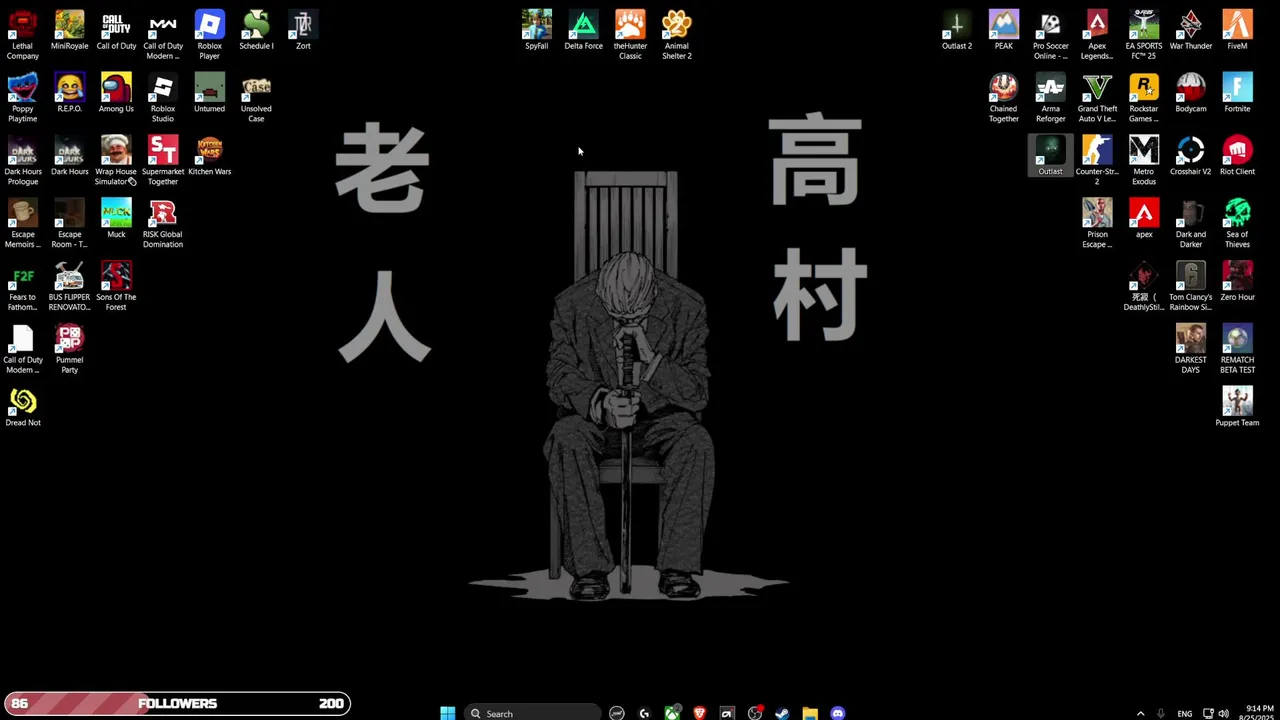Click the Chained Together icon

1004,98
